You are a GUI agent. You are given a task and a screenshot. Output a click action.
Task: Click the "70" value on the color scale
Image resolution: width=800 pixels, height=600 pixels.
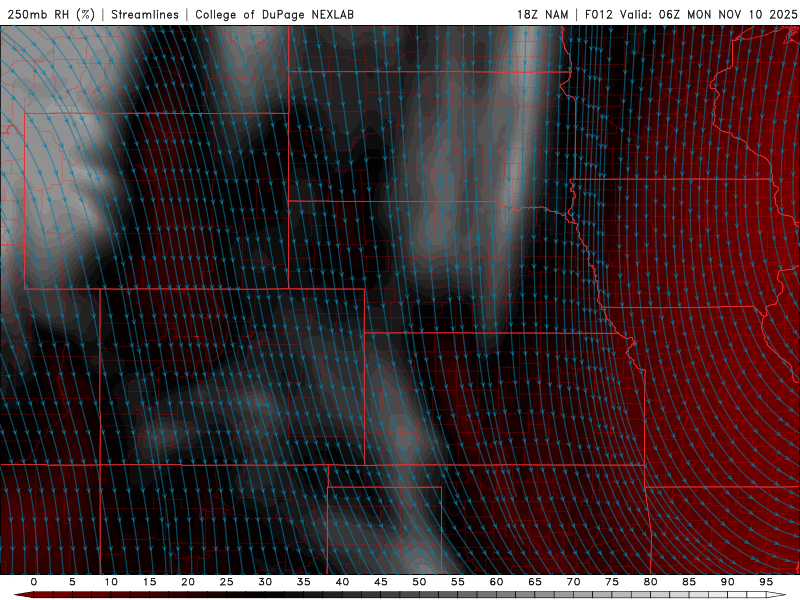[573, 582]
